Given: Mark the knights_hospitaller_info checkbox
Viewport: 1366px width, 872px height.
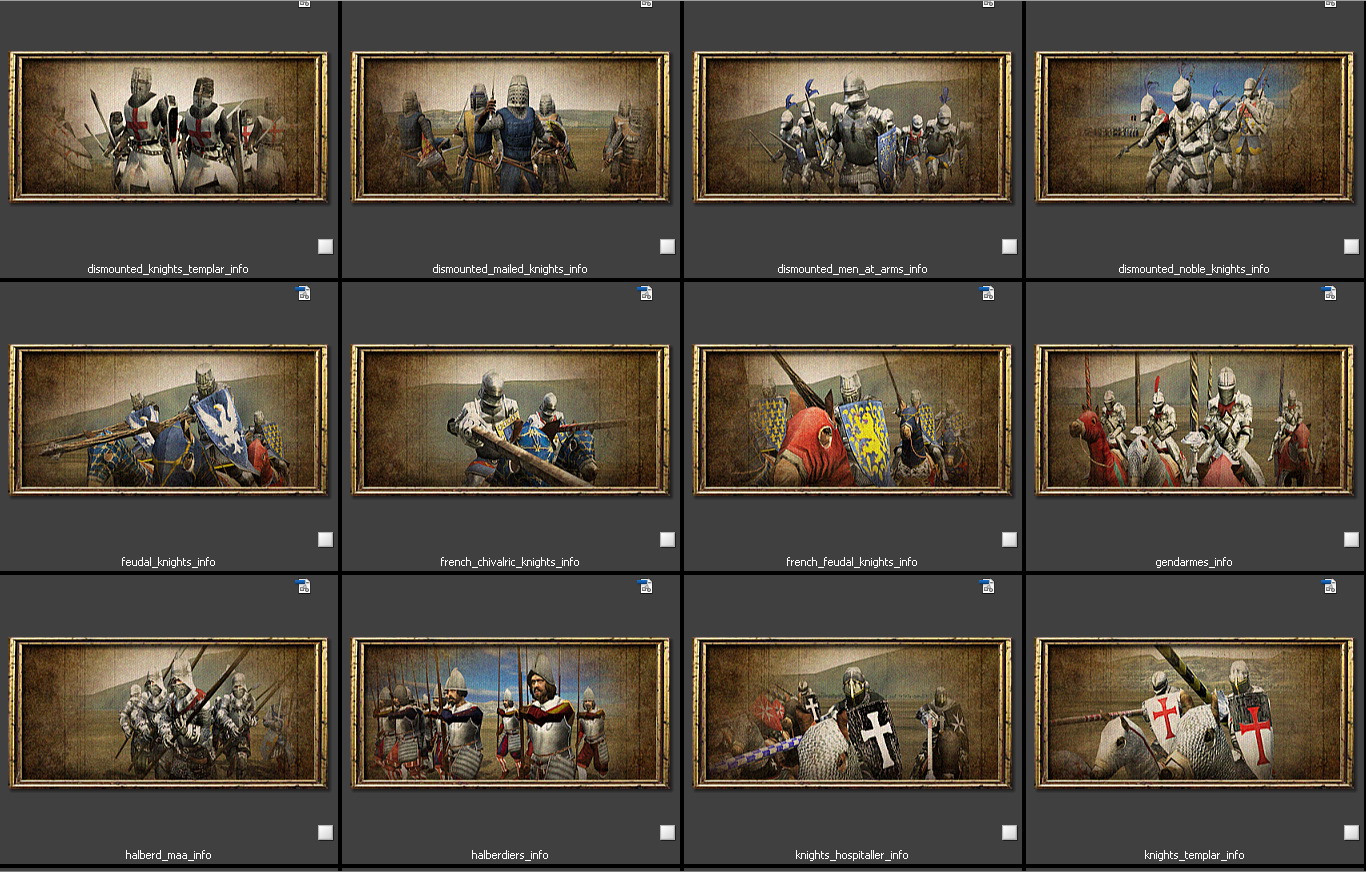Looking at the screenshot, I should (x=1009, y=832).
